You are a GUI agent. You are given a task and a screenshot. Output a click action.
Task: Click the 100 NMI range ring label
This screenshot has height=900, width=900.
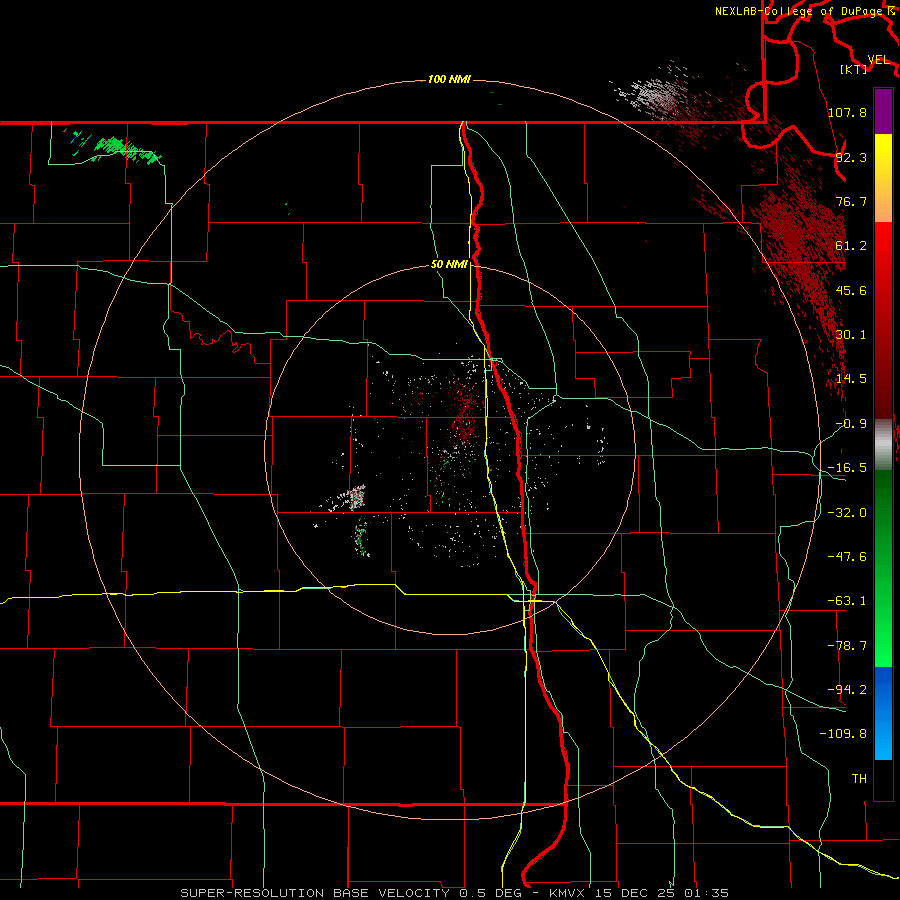[x=449, y=79]
